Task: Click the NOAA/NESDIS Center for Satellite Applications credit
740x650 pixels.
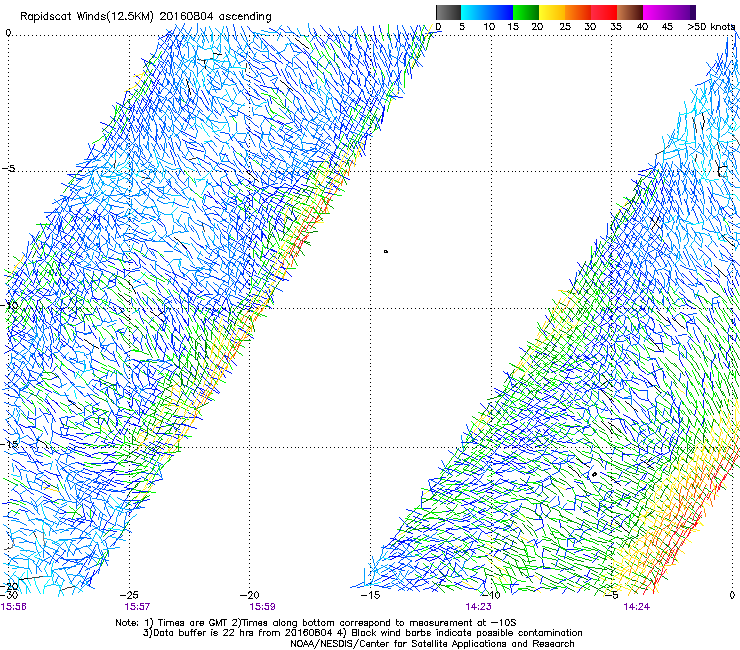Action: 432,644
